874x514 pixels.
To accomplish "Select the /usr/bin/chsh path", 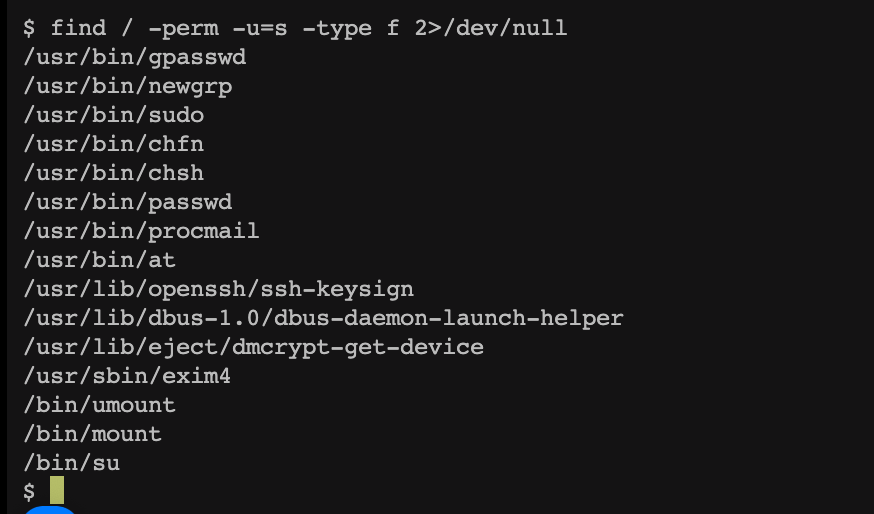I will tap(113, 173).
